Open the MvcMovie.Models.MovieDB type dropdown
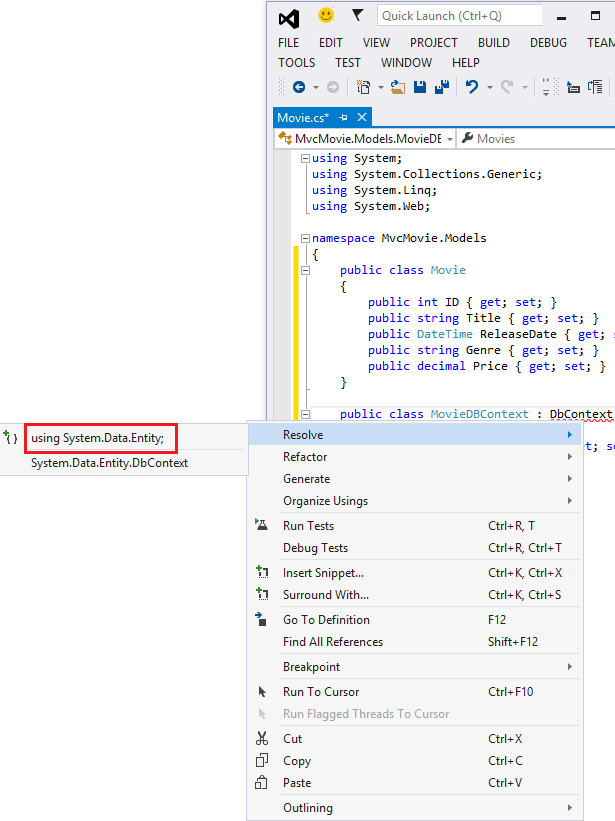Viewport: 615px width, 821px height. click(365, 139)
